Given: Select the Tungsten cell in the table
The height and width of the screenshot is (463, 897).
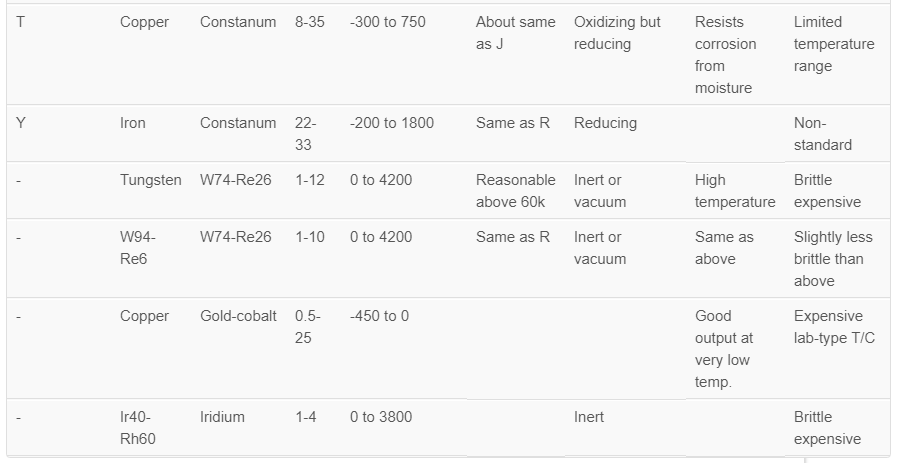Looking at the screenshot, I should point(151,180).
